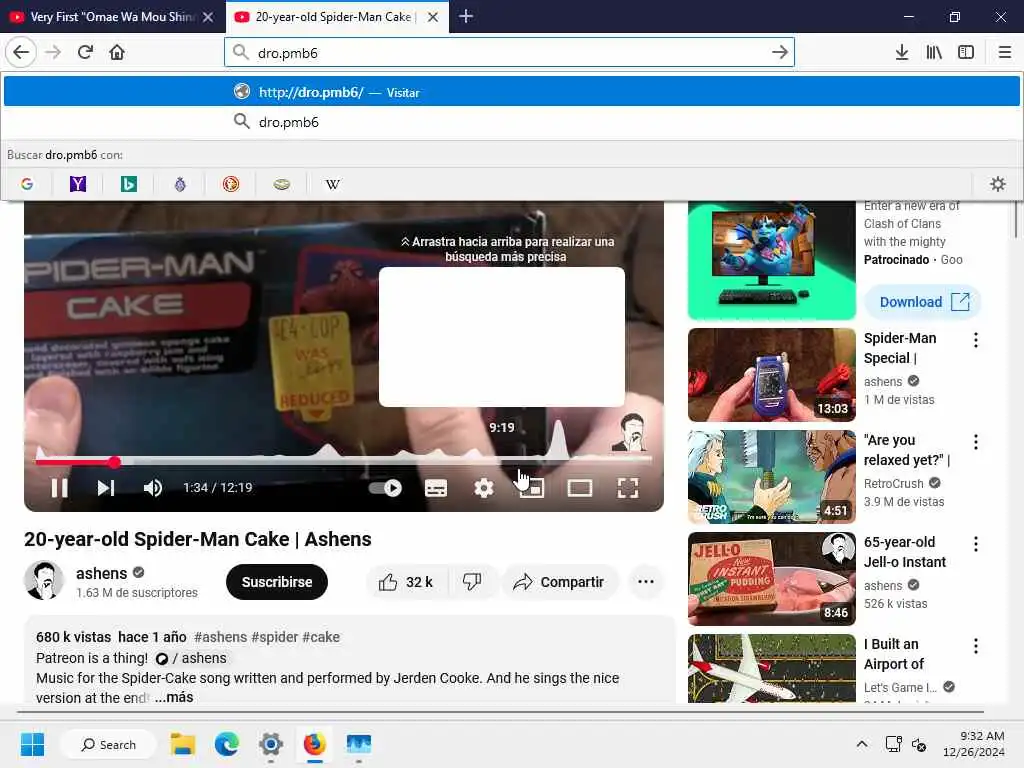The image size is (1024, 768).
Task: Click the taskbar Search box
Action: [x=108, y=744]
